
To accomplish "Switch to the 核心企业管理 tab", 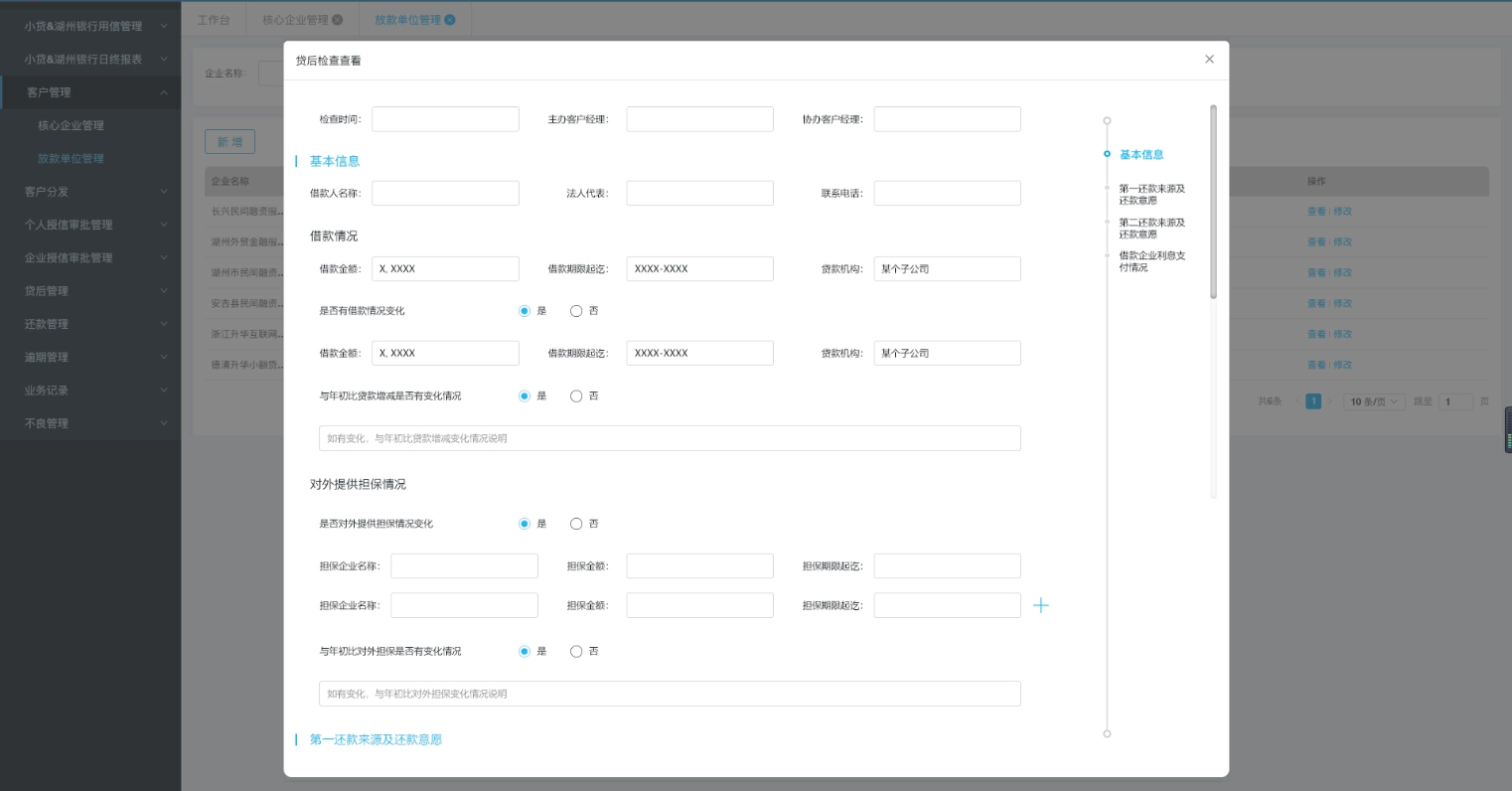I will click(295, 20).
